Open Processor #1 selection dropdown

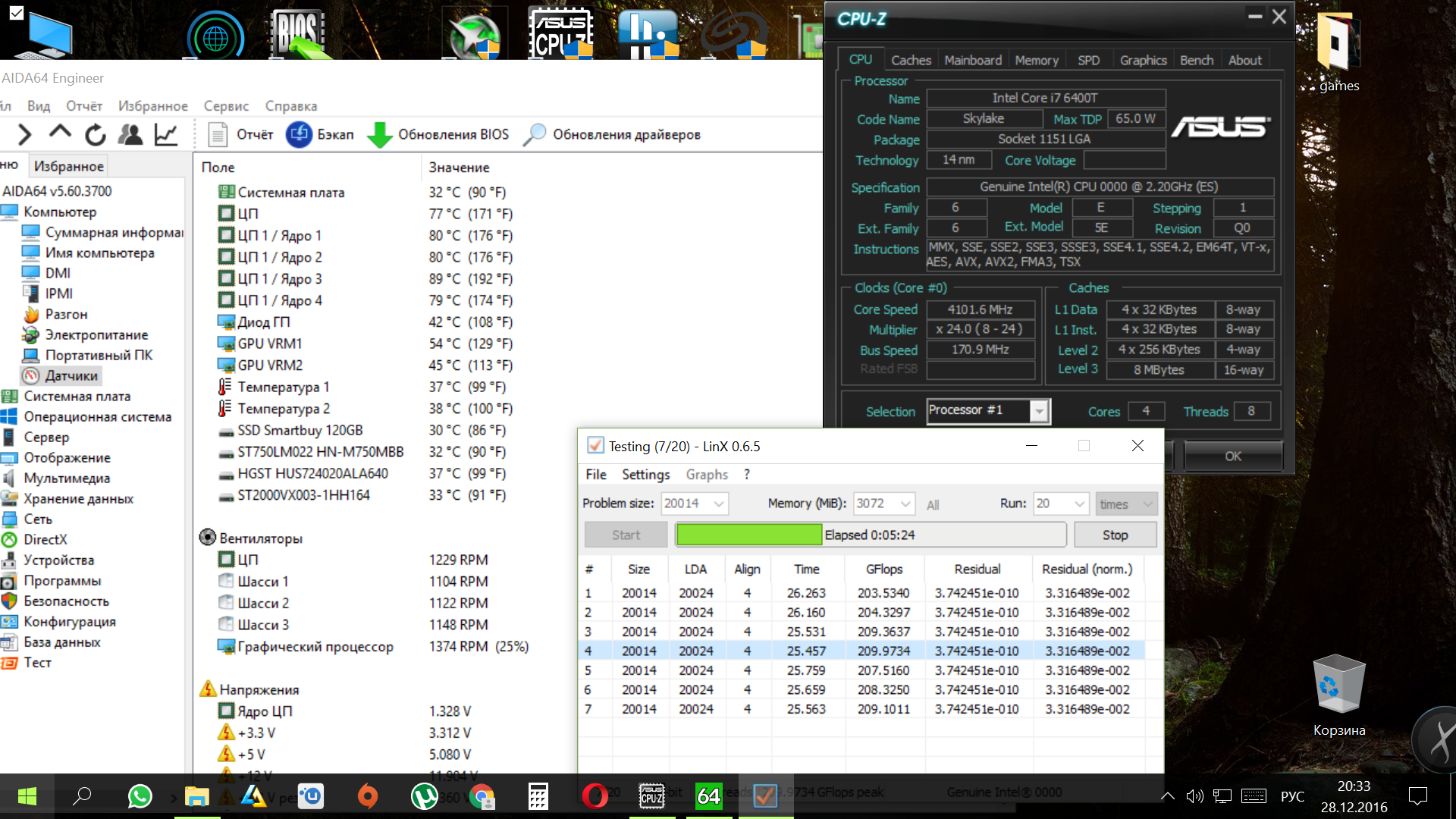coord(1039,411)
